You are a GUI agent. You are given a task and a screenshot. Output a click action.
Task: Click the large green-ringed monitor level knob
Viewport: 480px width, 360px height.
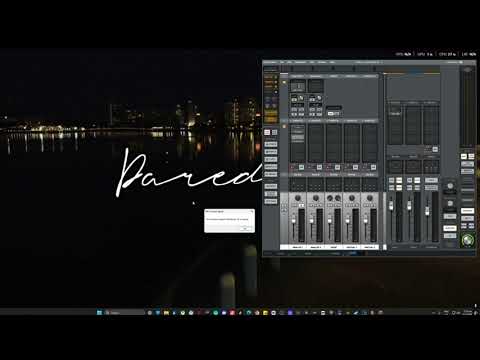pyautogui.click(x=468, y=240)
